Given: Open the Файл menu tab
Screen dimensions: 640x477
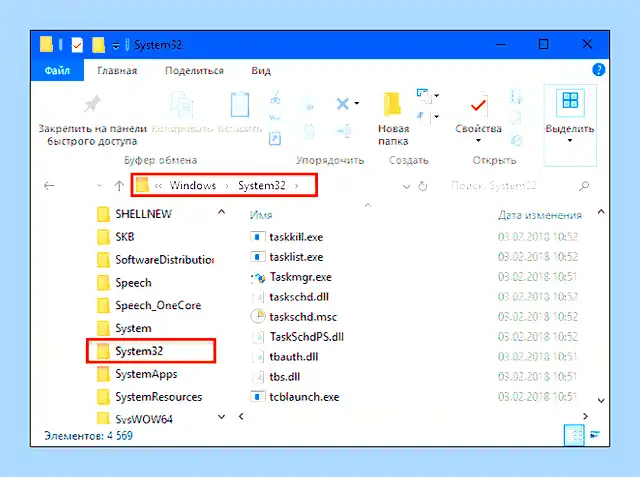Looking at the screenshot, I should coord(57,71).
